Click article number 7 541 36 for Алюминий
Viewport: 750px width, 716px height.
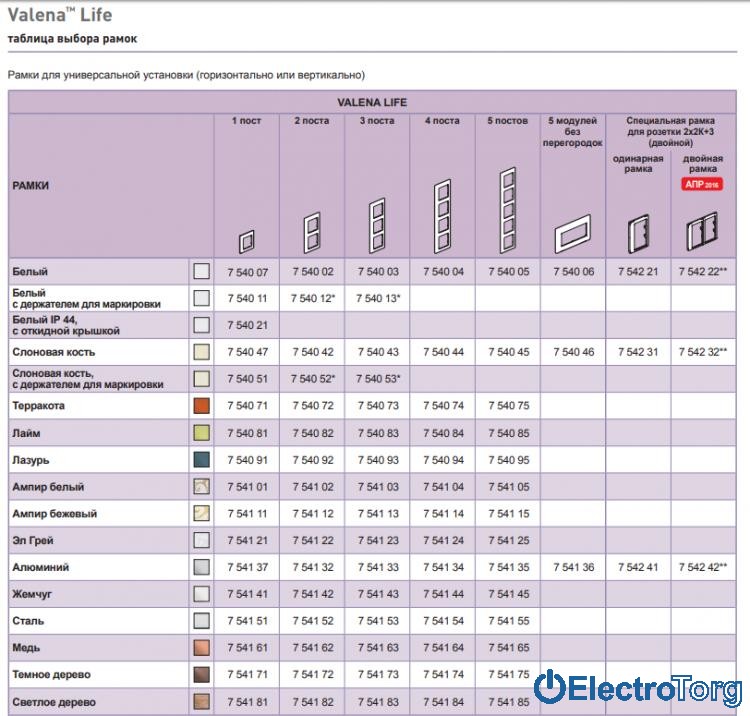tap(572, 567)
